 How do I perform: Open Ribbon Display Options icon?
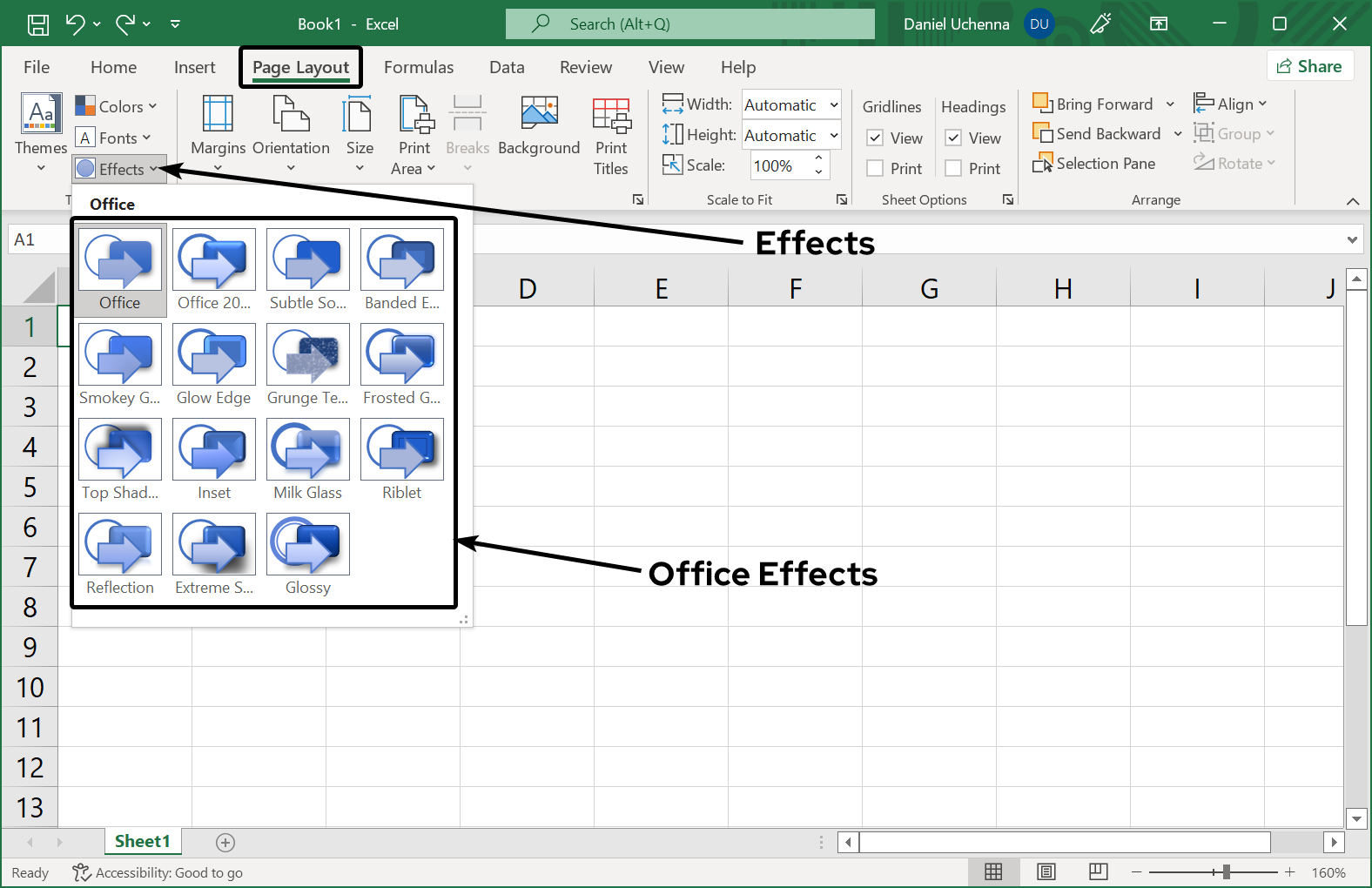(1159, 24)
